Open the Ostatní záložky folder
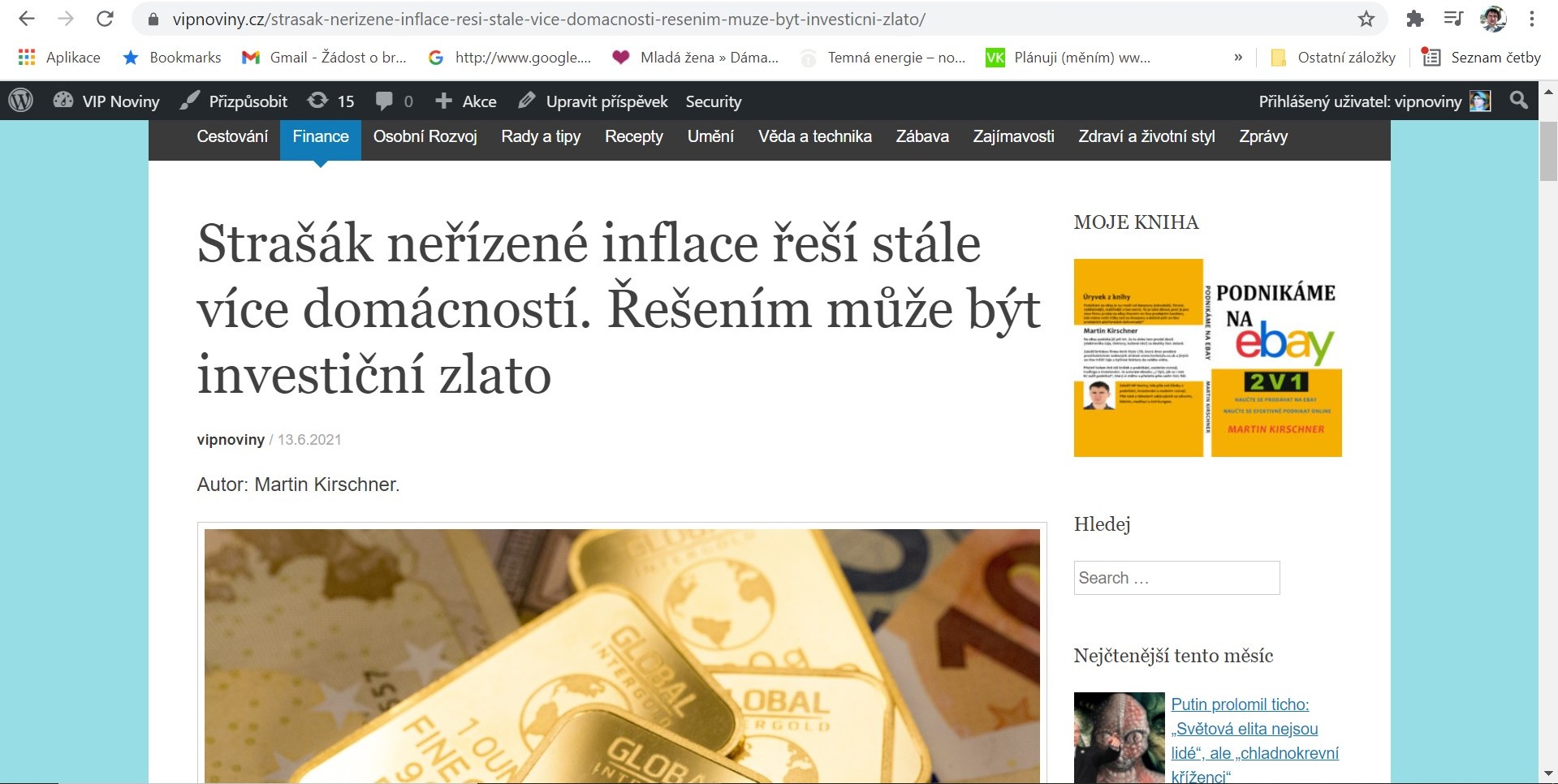 click(x=1333, y=58)
